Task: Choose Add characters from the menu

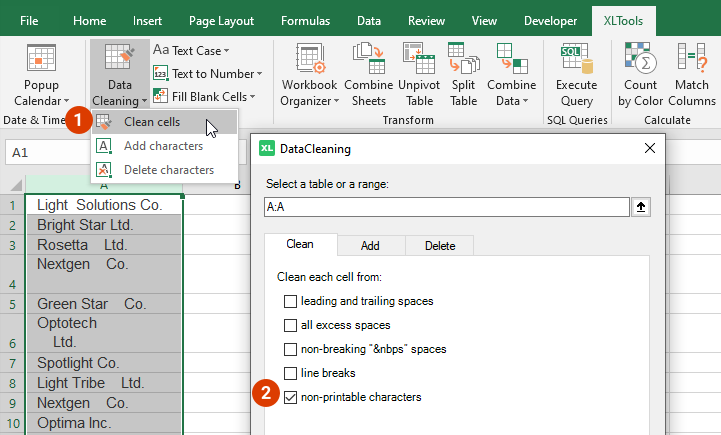Action: coord(165,146)
